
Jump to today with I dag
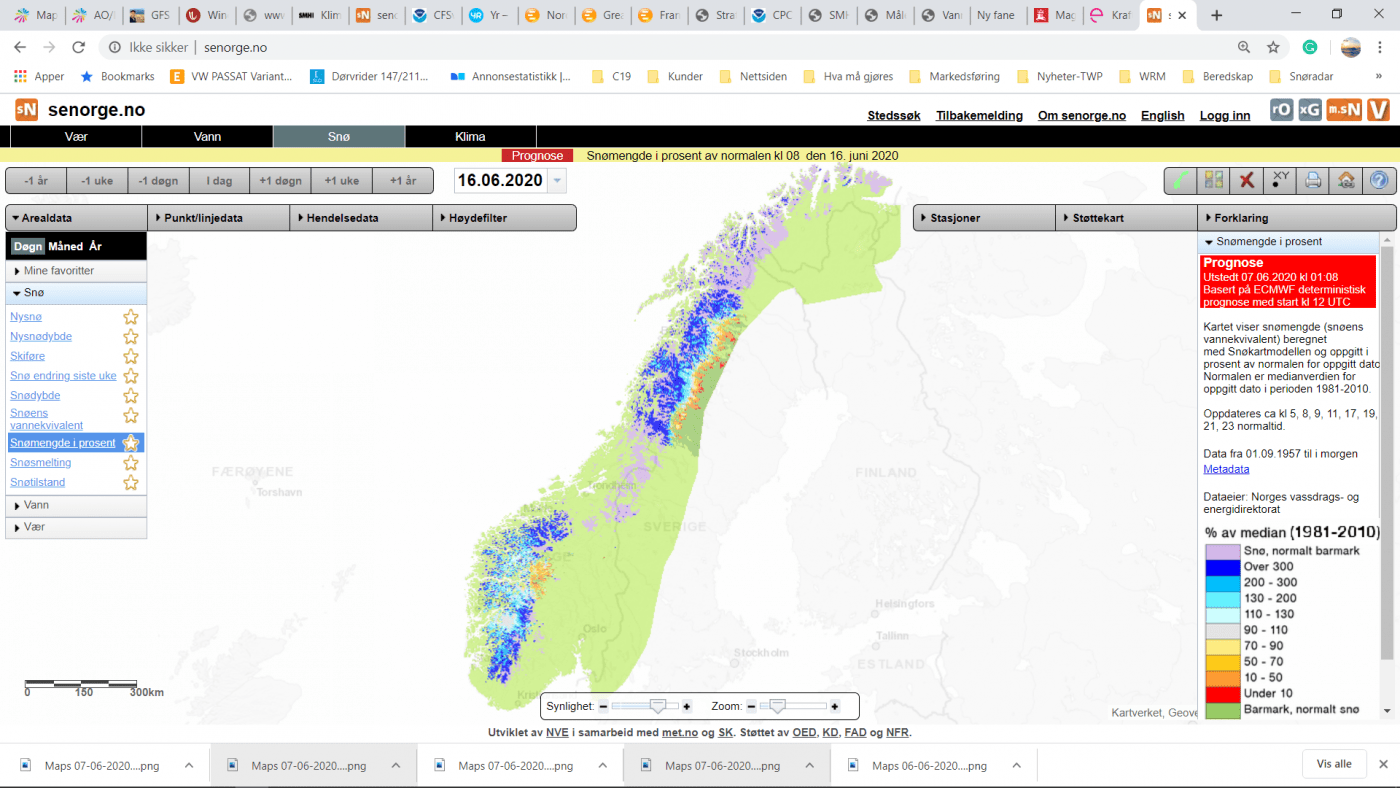point(219,181)
